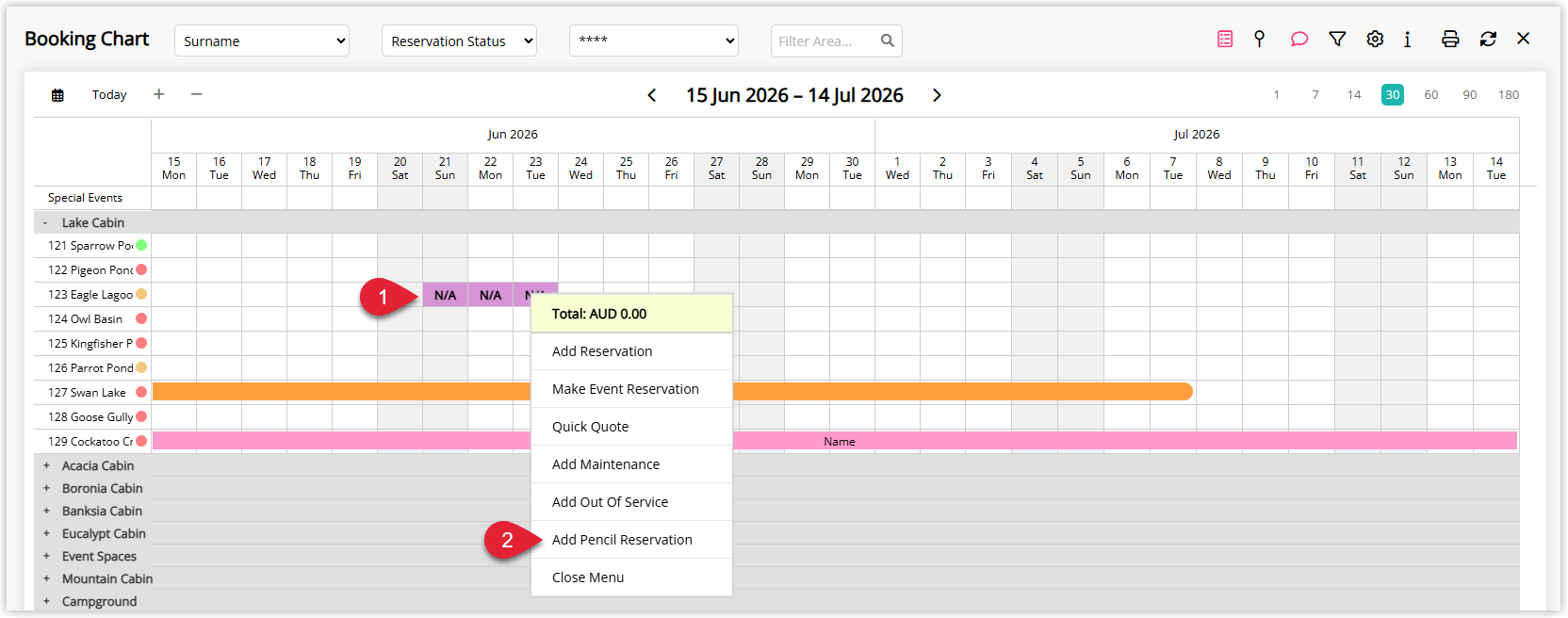Click the '14 Tue' July column header
The image size is (1568, 618).
pos(1496,168)
